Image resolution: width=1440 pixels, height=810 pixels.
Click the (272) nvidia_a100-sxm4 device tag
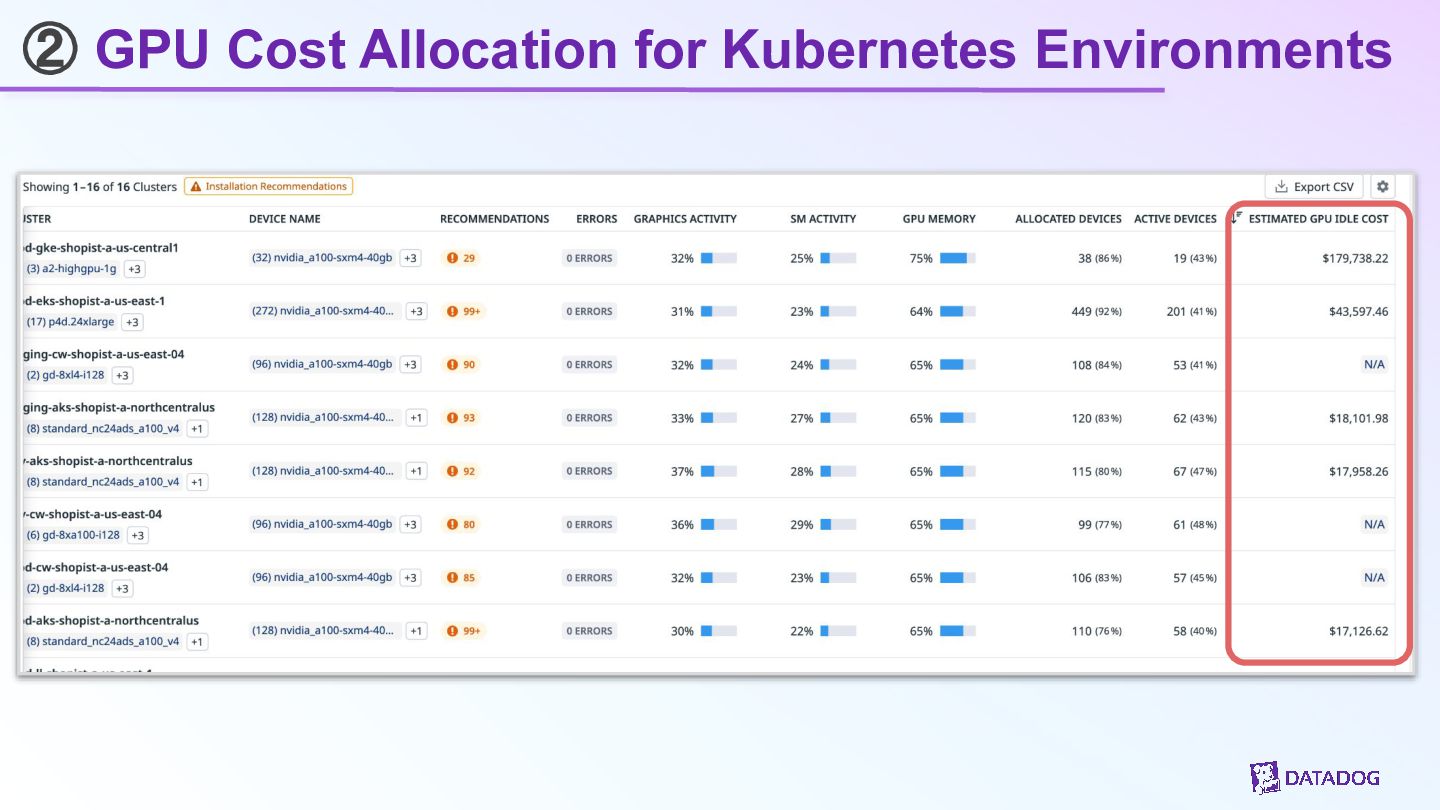[325, 311]
